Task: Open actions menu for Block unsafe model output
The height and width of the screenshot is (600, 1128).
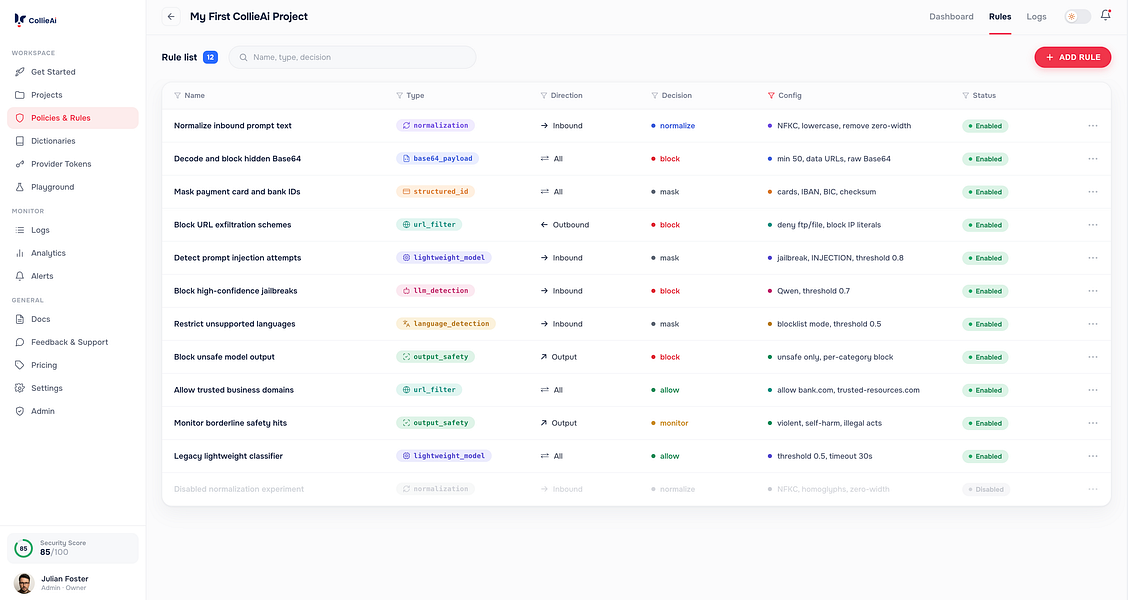Action: [1093, 357]
